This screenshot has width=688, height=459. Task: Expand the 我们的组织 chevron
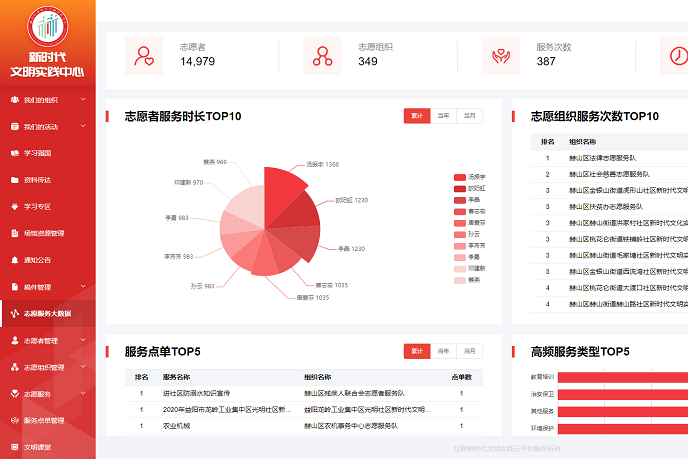pos(83,100)
